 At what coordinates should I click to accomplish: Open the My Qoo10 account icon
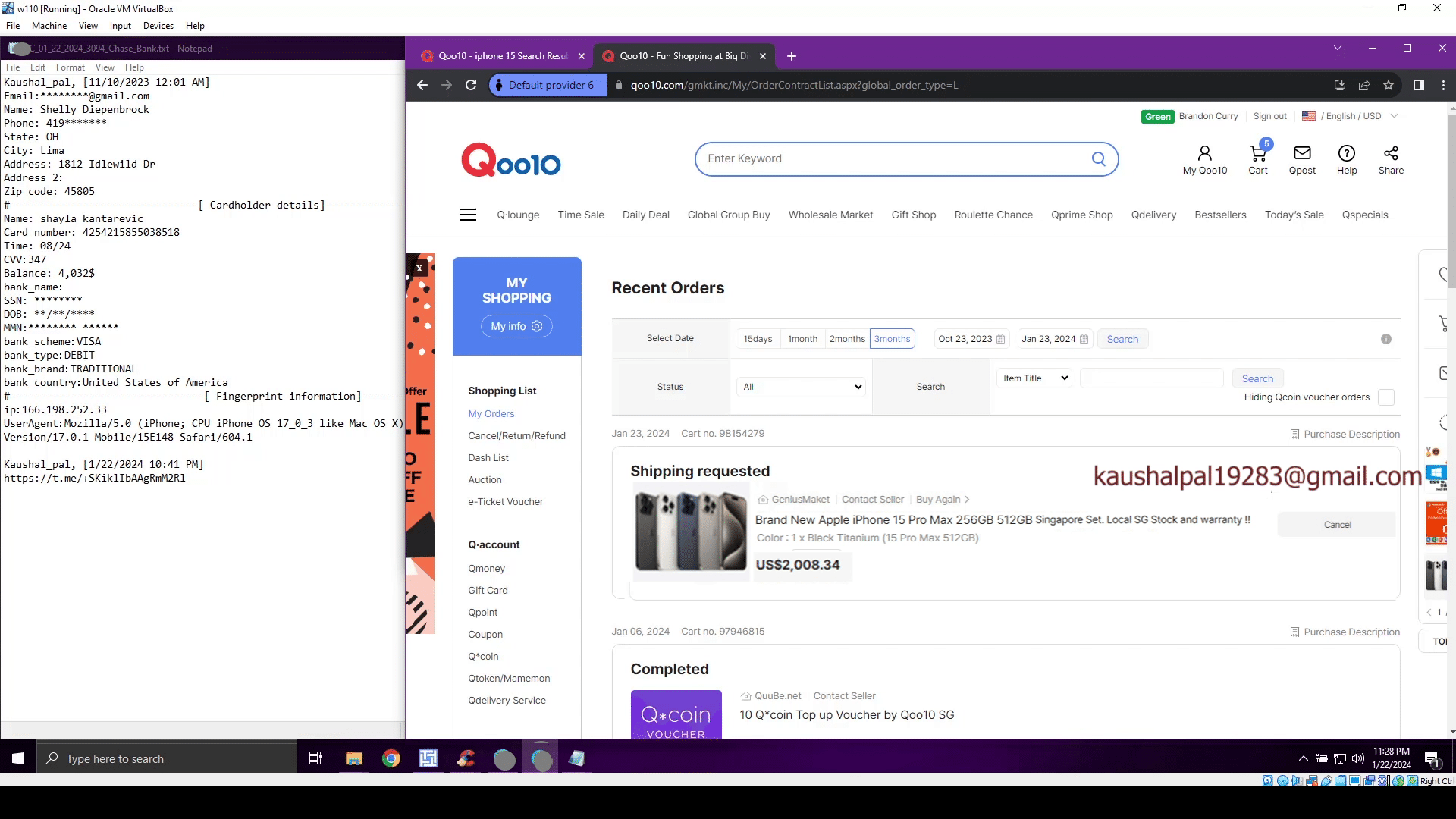click(1204, 154)
